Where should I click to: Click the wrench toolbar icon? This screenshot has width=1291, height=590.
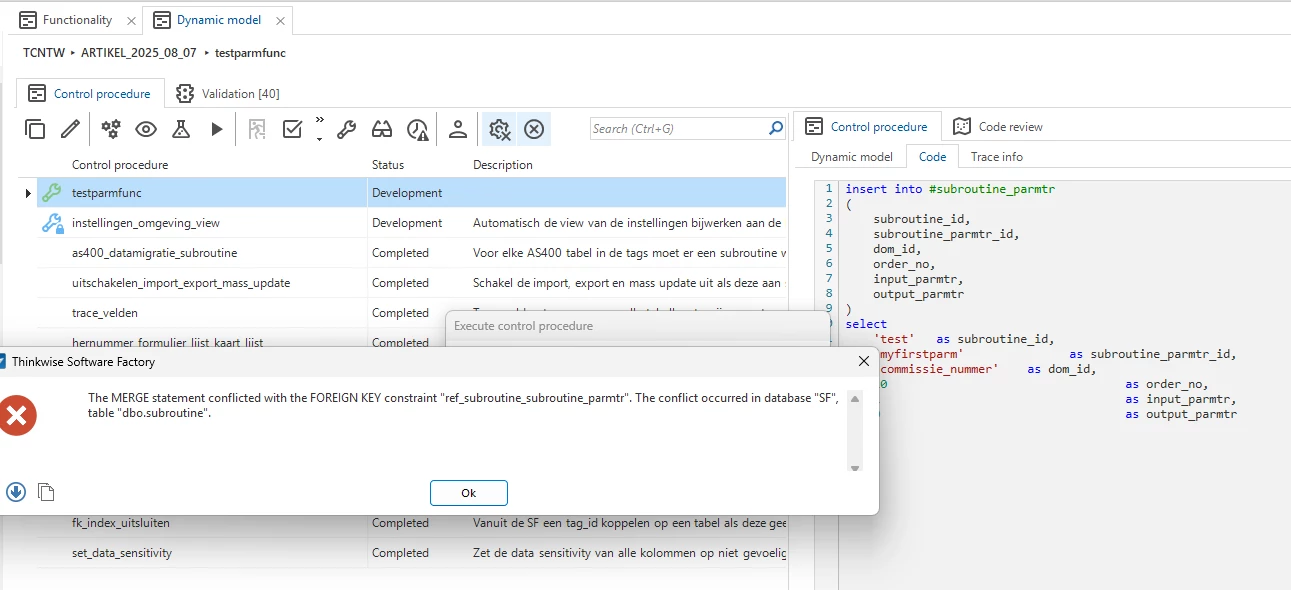[x=347, y=129]
